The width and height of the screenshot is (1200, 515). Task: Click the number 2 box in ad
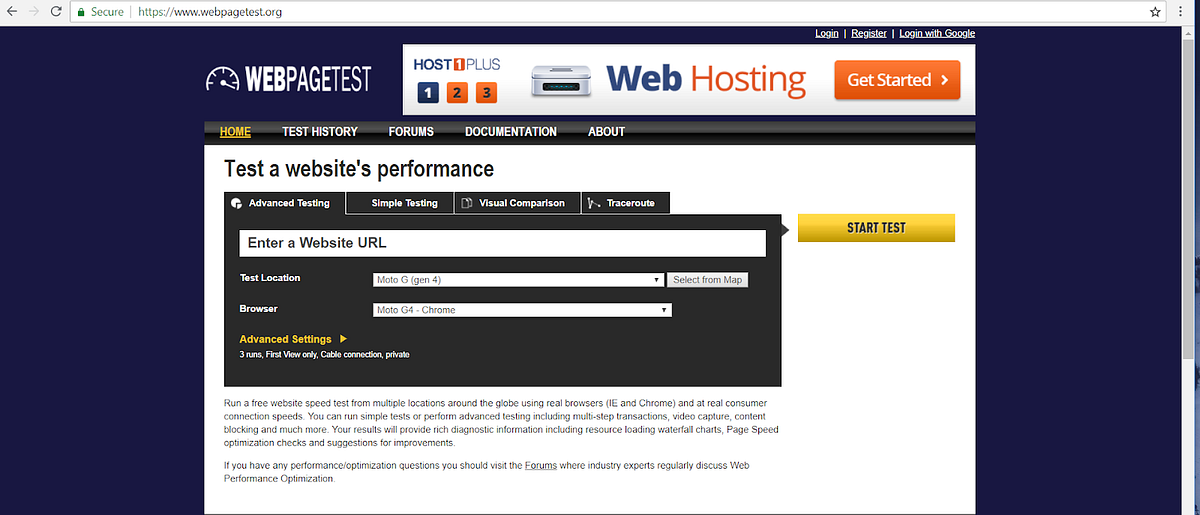click(456, 93)
